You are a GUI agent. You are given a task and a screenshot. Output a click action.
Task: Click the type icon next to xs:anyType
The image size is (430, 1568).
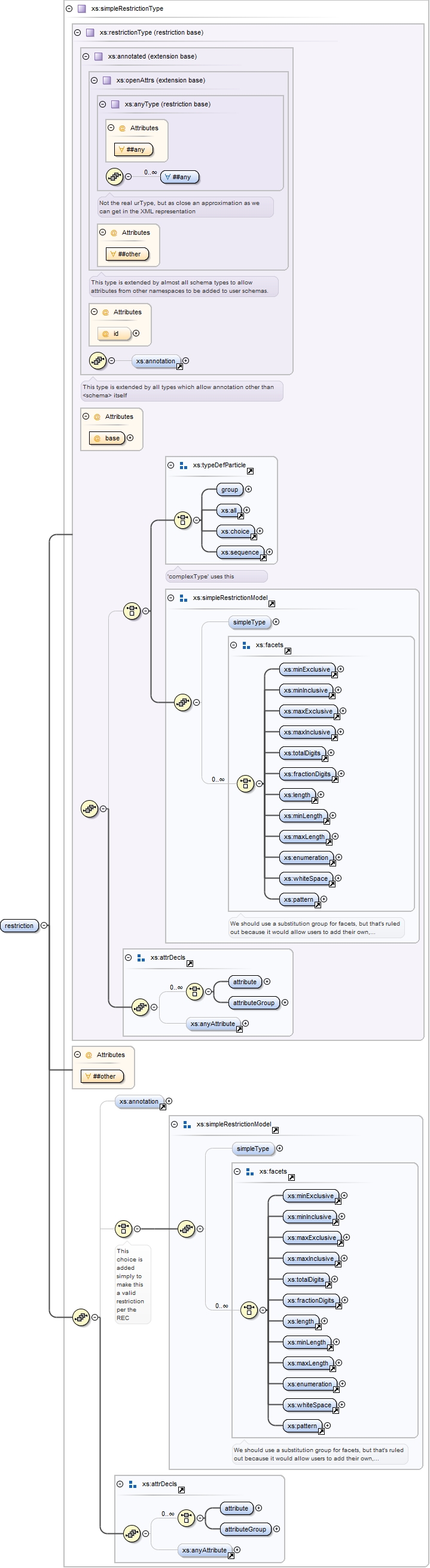(115, 104)
